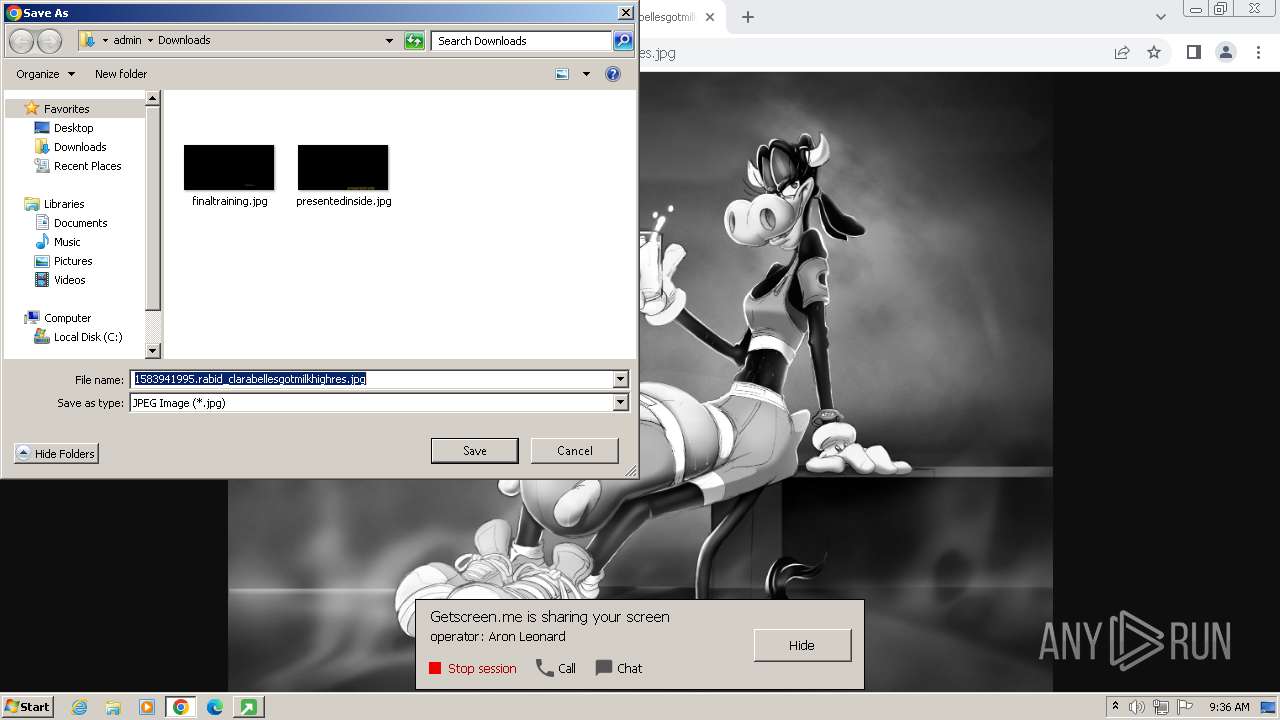The height and width of the screenshot is (720, 1280).
Task: Select Desktop in navigation pane
Action: click(73, 128)
